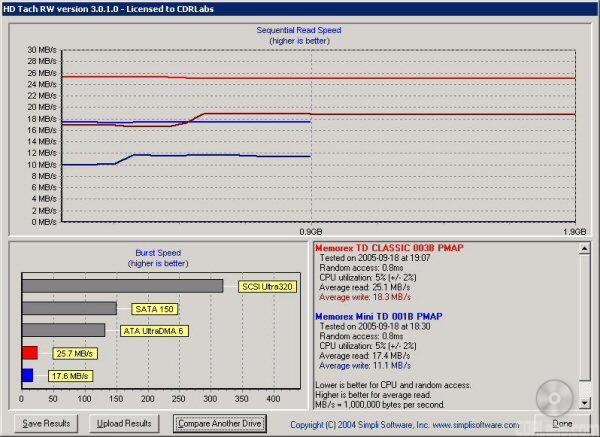The width and height of the screenshot is (600, 437).
Task: Click the red 25.7 MB/s burst bar
Action: pyautogui.click(x=29, y=352)
